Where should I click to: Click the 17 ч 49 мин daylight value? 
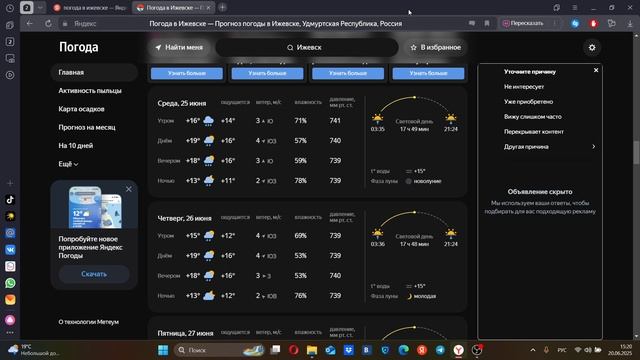[414, 129]
